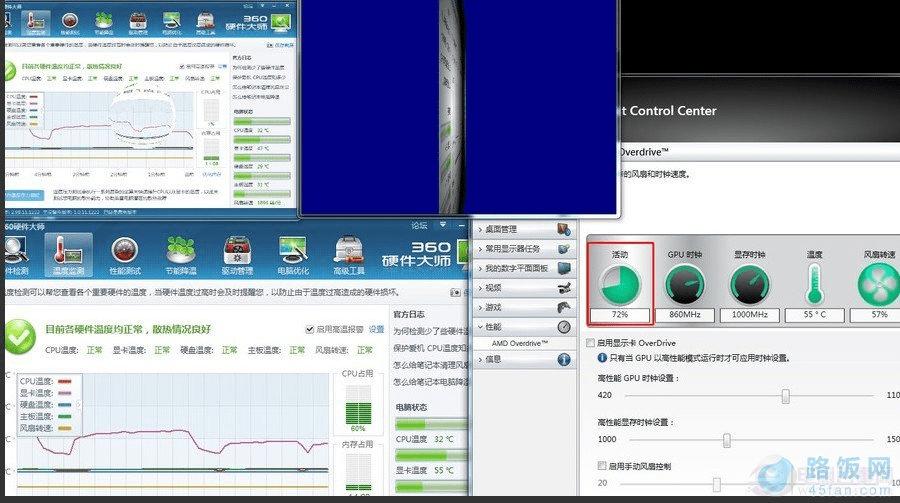Toggle the high-temperature alarm checkbox in small 360 window
Screen dimensions: 900x503
point(182,67)
